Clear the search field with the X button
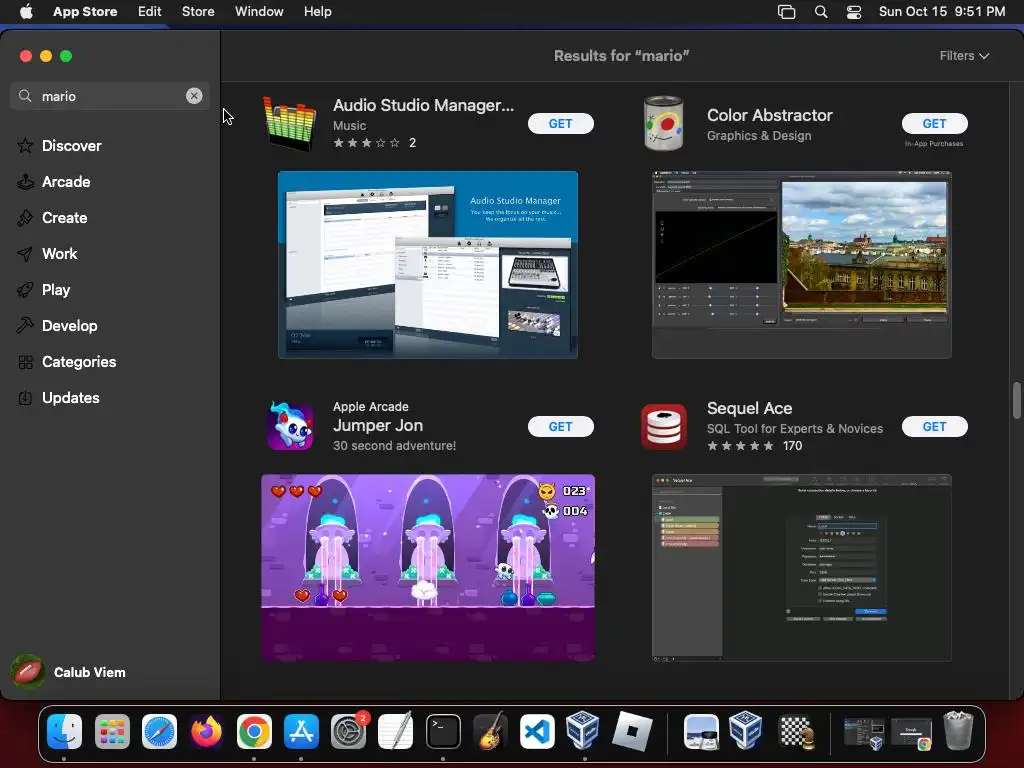1024x768 pixels. [x=194, y=96]
